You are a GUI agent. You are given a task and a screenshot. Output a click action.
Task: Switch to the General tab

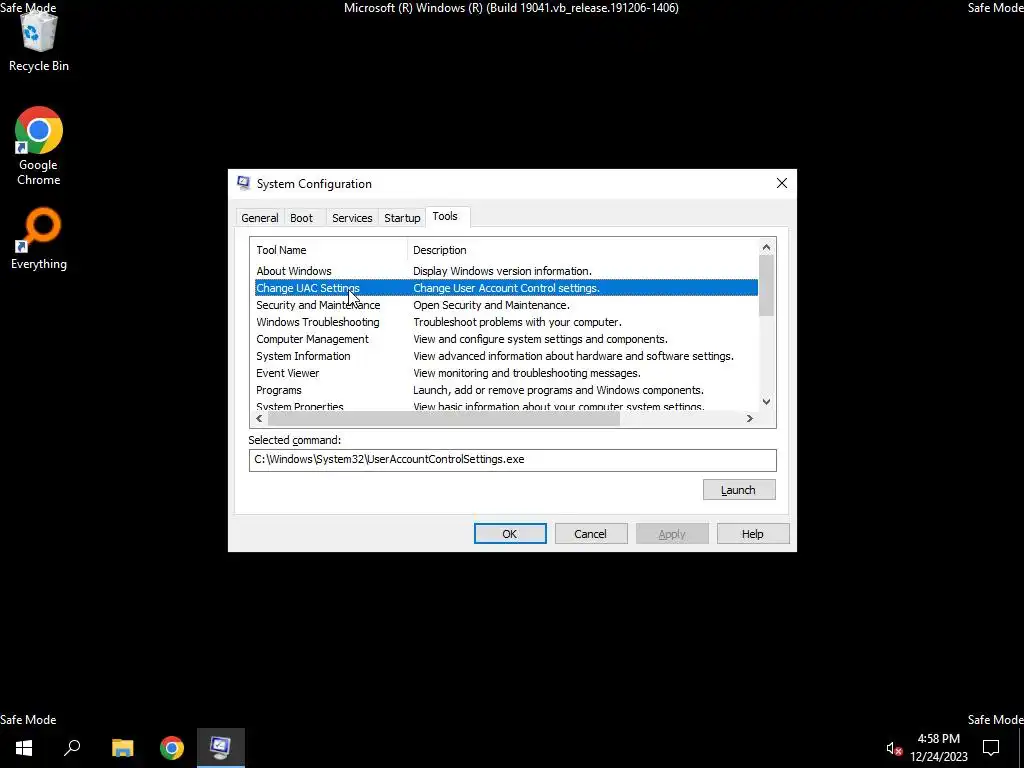pyautogui.click(x=259, y=218)
